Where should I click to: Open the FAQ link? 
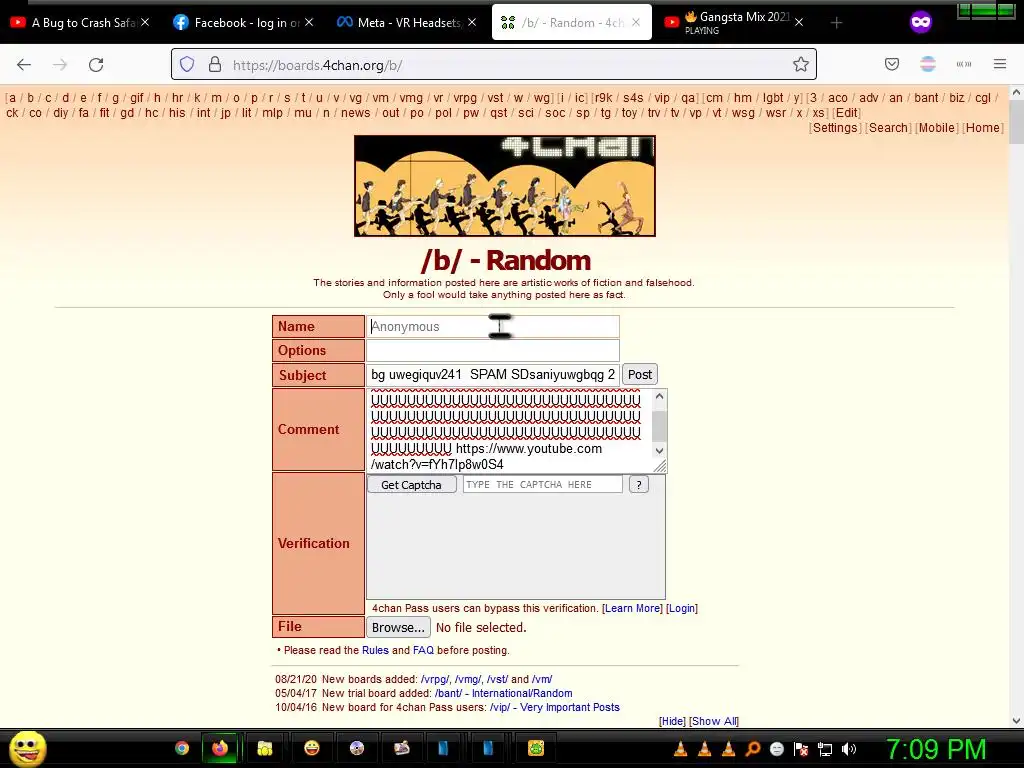423,650
